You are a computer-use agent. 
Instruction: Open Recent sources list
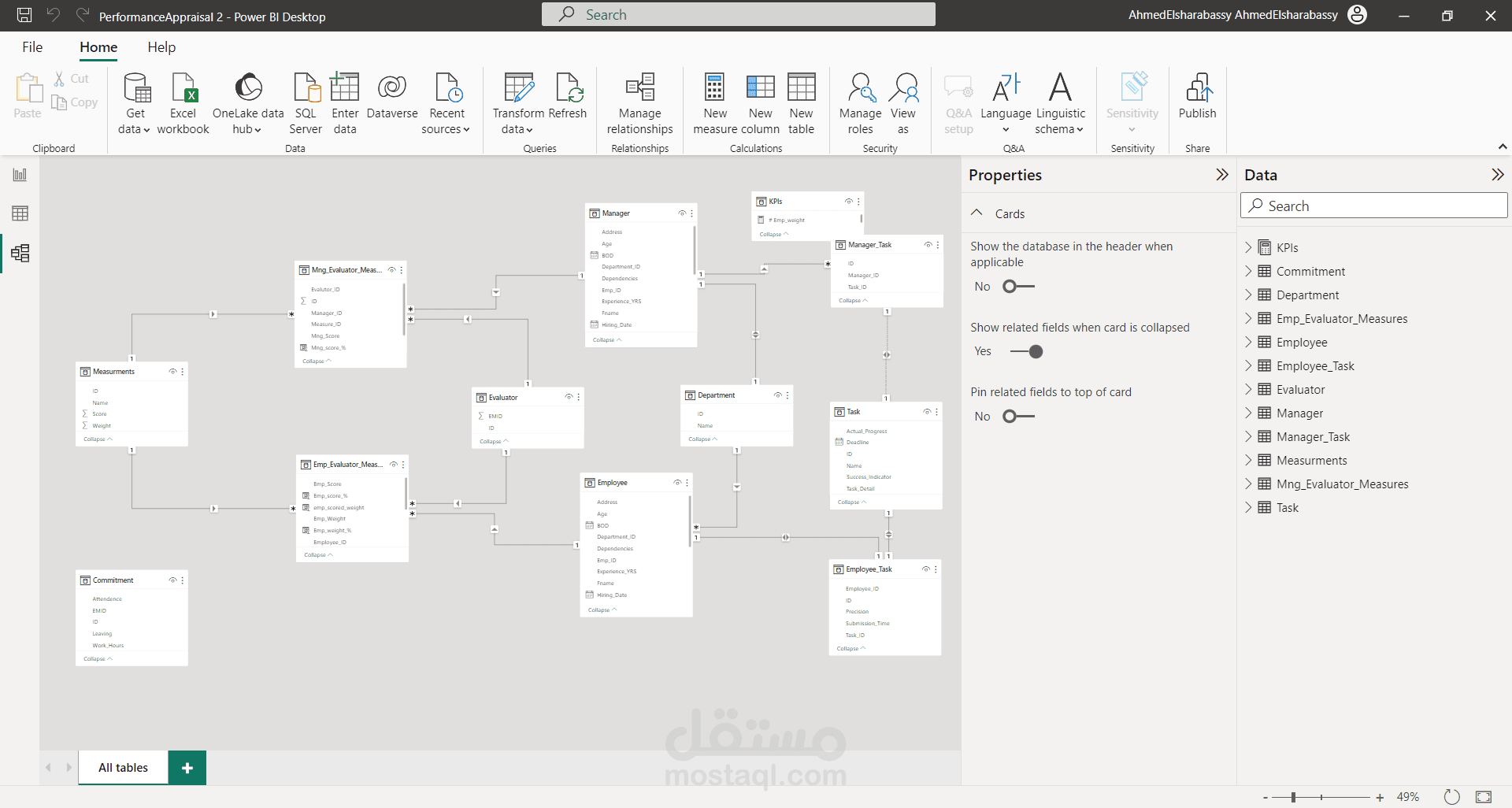pos(447,103)
